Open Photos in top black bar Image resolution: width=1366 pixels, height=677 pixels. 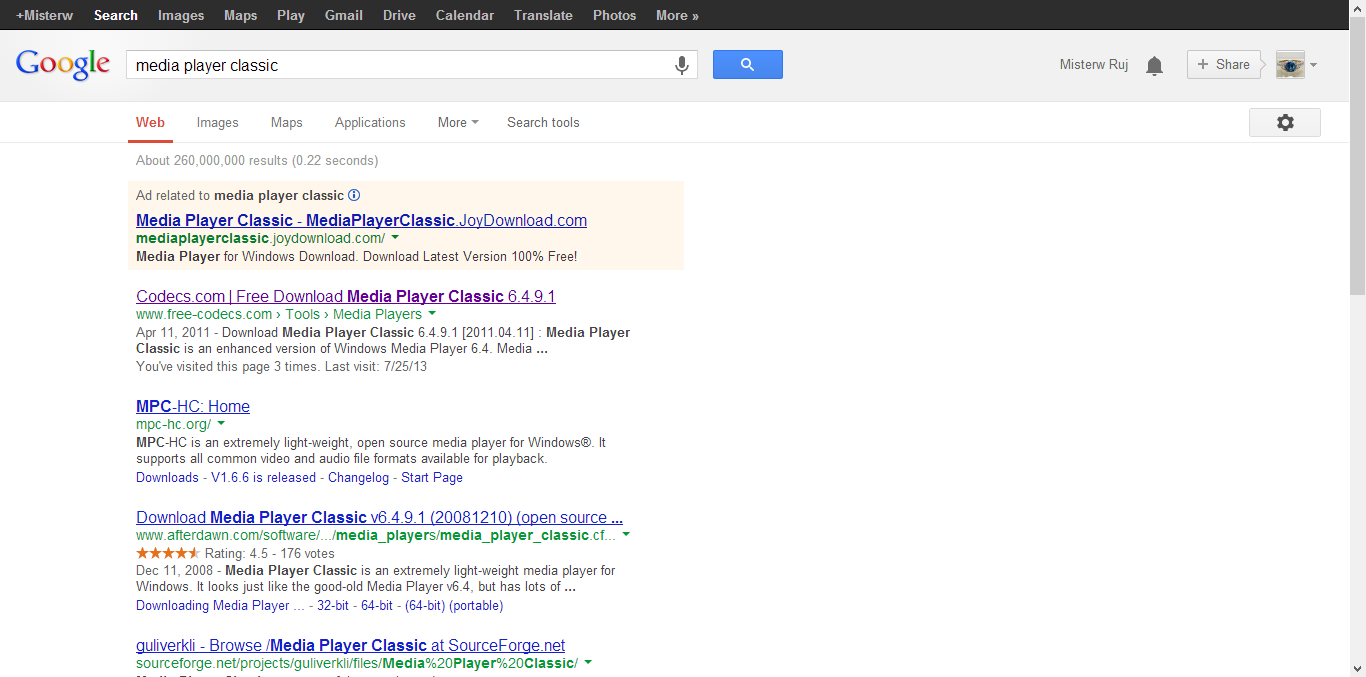click(614, 15)
